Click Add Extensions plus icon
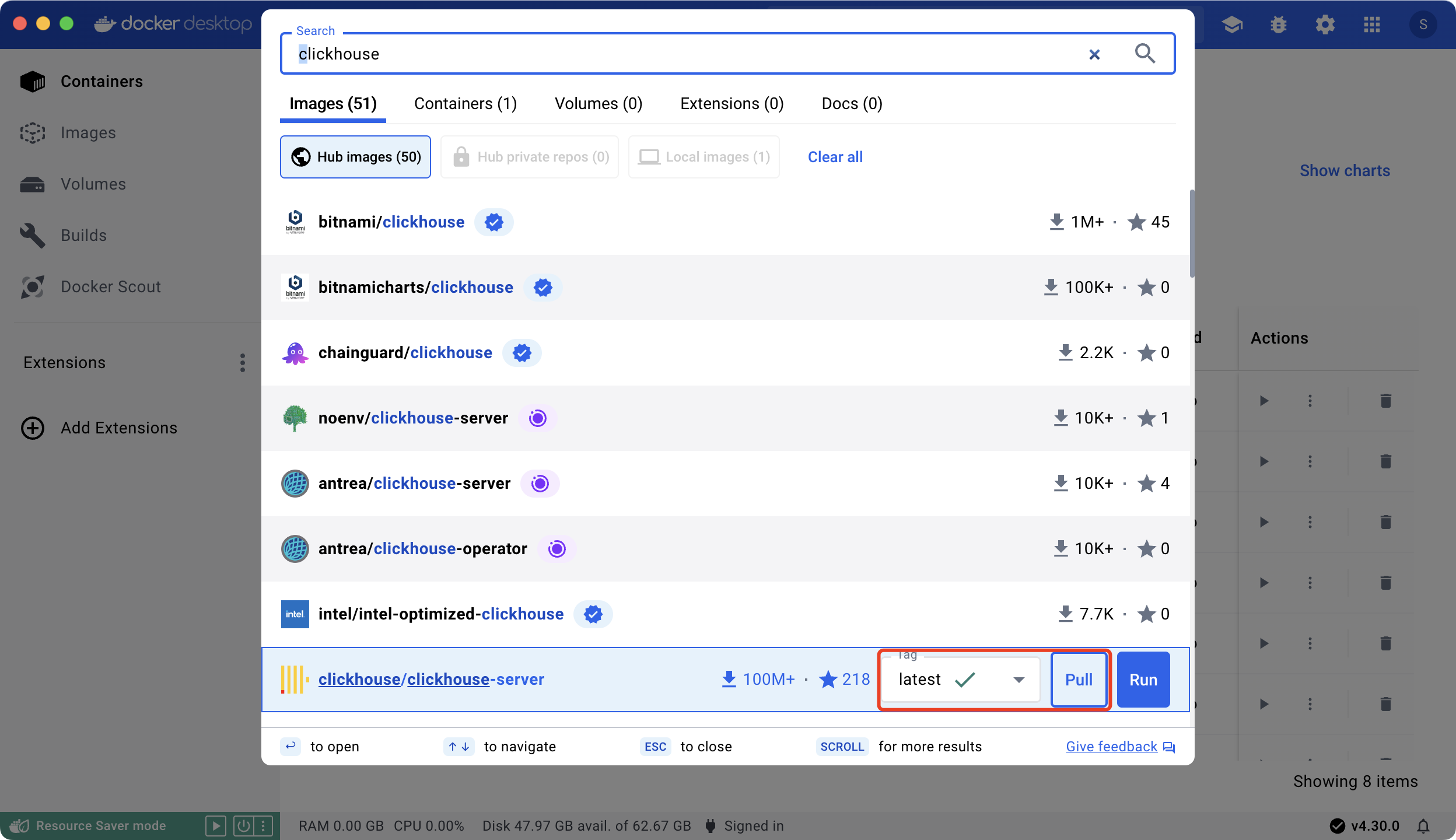 (33, 428)
